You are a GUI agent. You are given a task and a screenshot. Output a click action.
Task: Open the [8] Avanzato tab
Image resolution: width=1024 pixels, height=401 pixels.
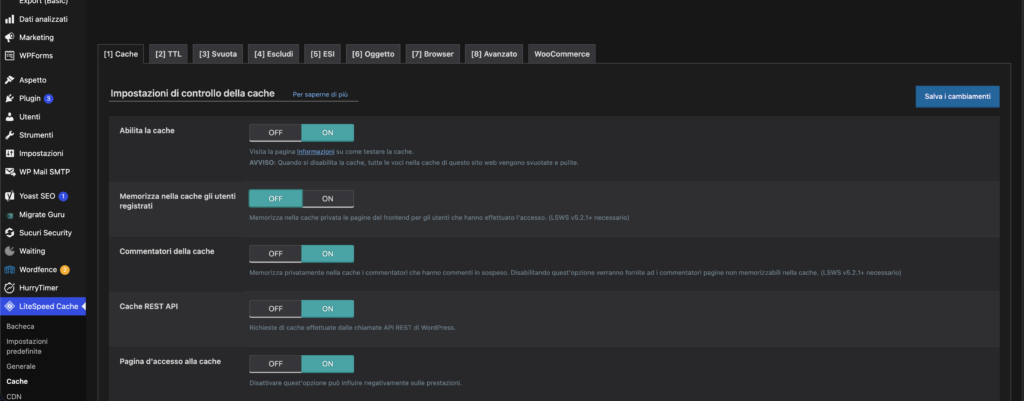pyautogui.click(x=494, y=54)
